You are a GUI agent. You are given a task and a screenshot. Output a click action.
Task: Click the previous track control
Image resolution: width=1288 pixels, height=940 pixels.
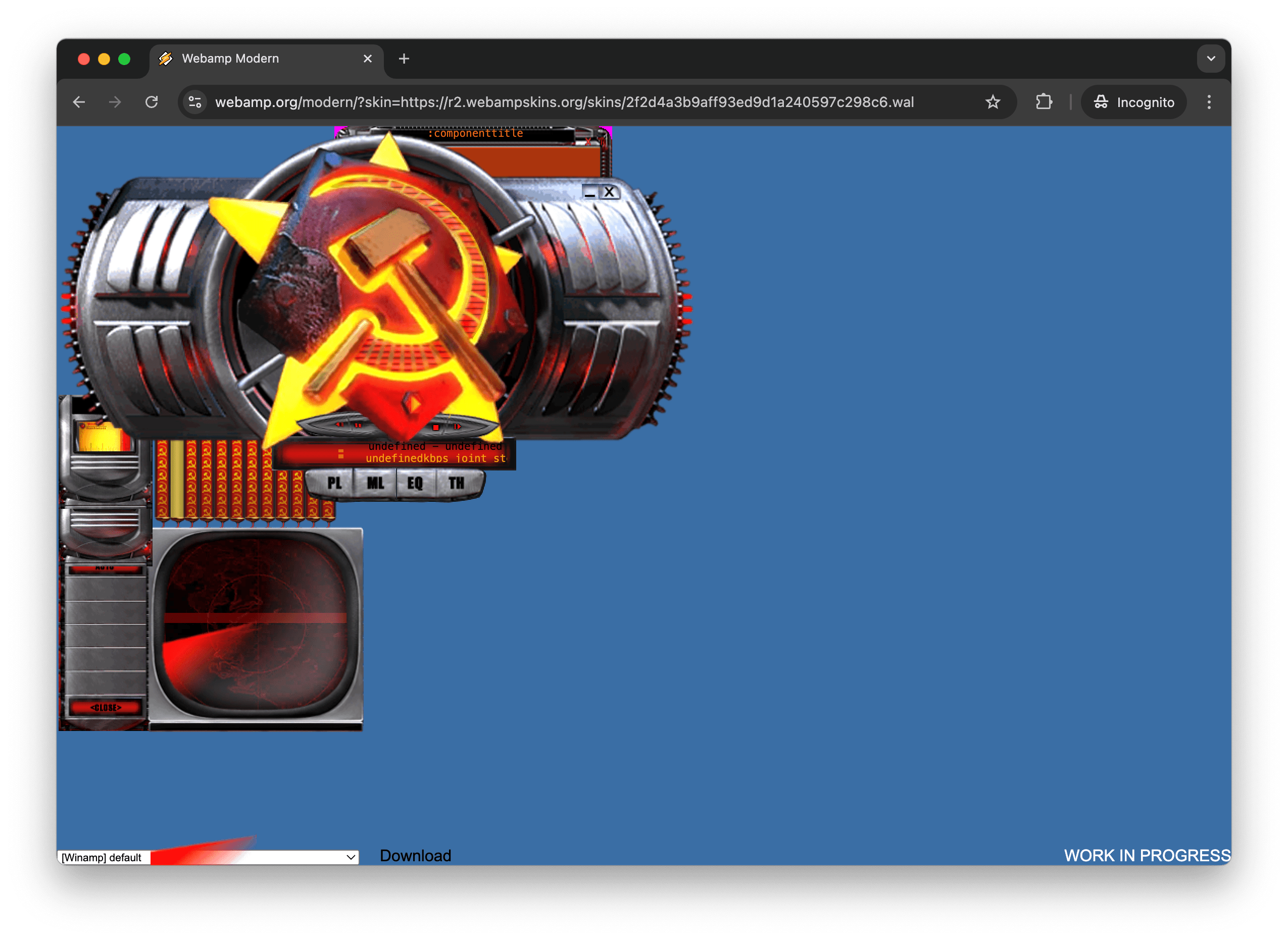coord(339,425)
